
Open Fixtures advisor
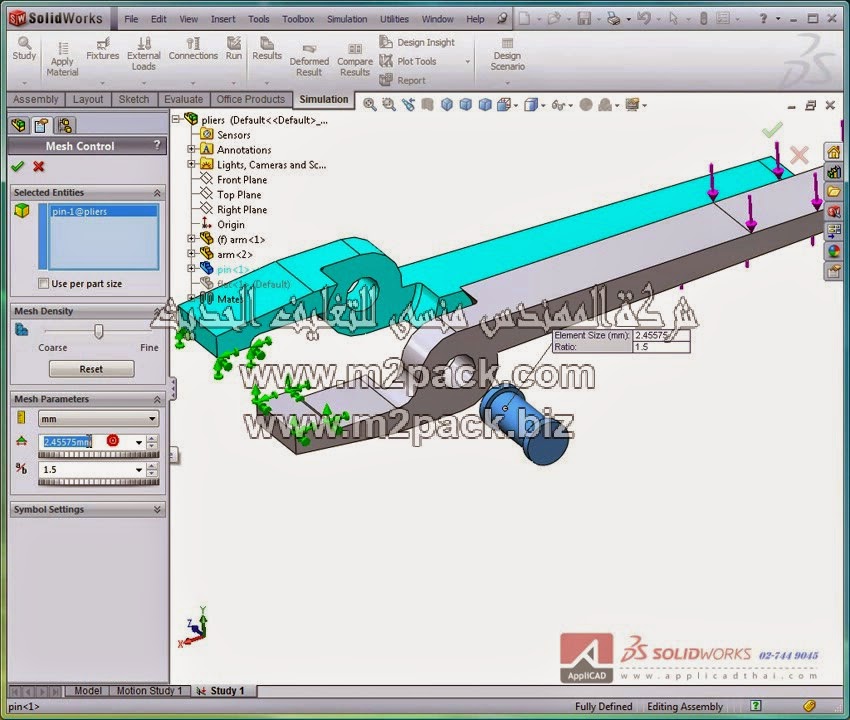pos(102,49)
